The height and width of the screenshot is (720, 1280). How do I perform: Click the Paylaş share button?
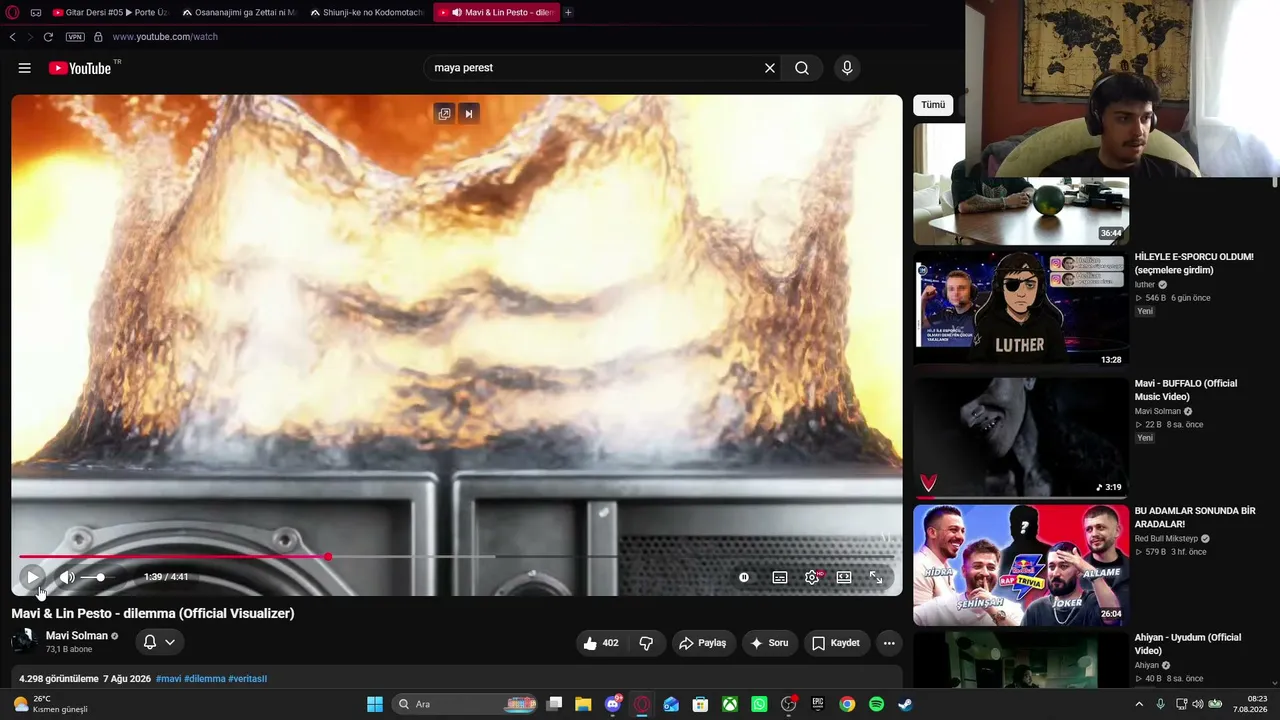click(703, 643)
